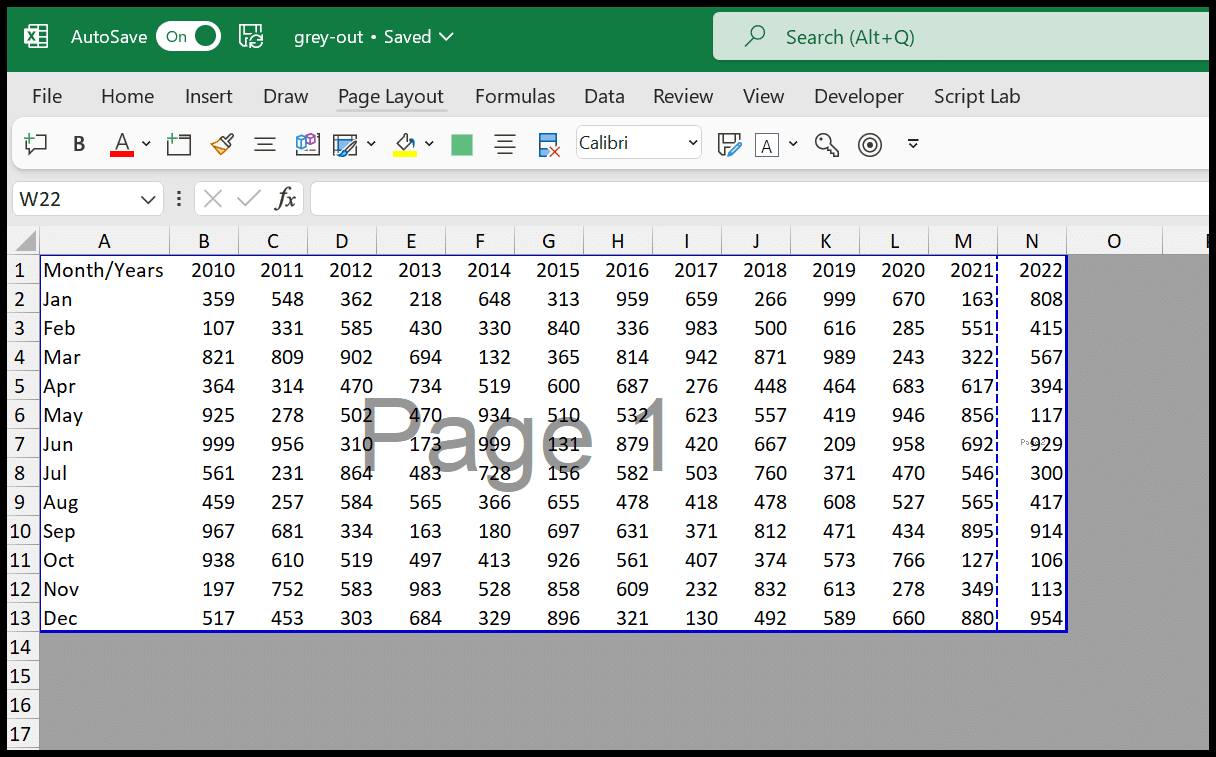Click the Jan row label cell
This screenshot has width=1216, height=757.
[104, 299]
